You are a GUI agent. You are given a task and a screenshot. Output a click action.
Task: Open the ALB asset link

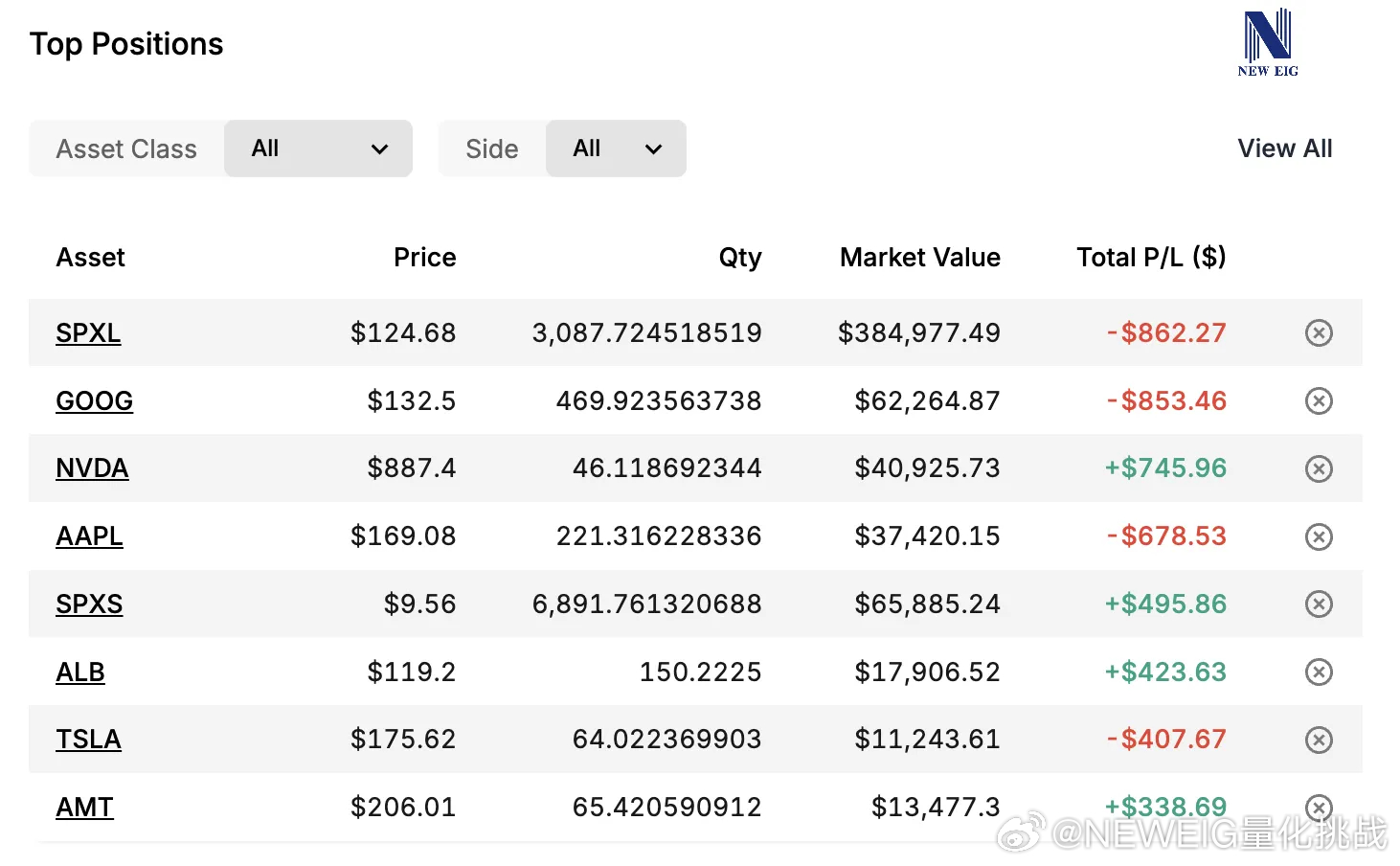click(80, 672)
